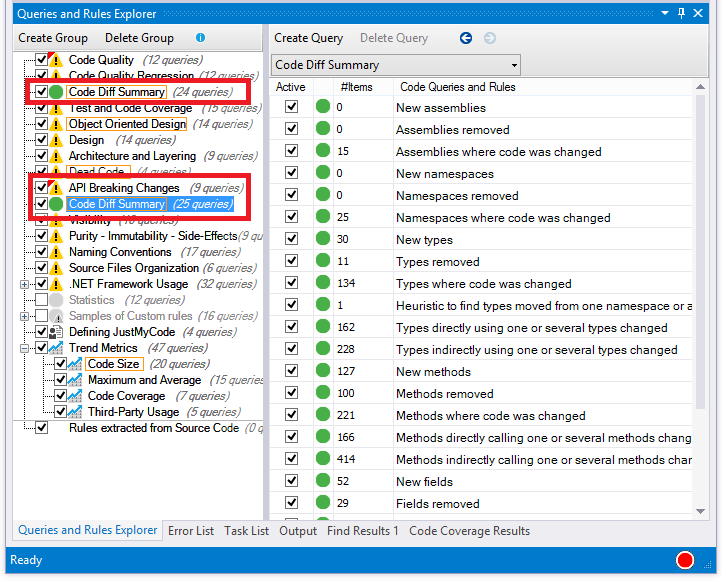722x583 pixels.
Task: Click warning icon next to Object Oriented Design
Action: pos(56,124)
